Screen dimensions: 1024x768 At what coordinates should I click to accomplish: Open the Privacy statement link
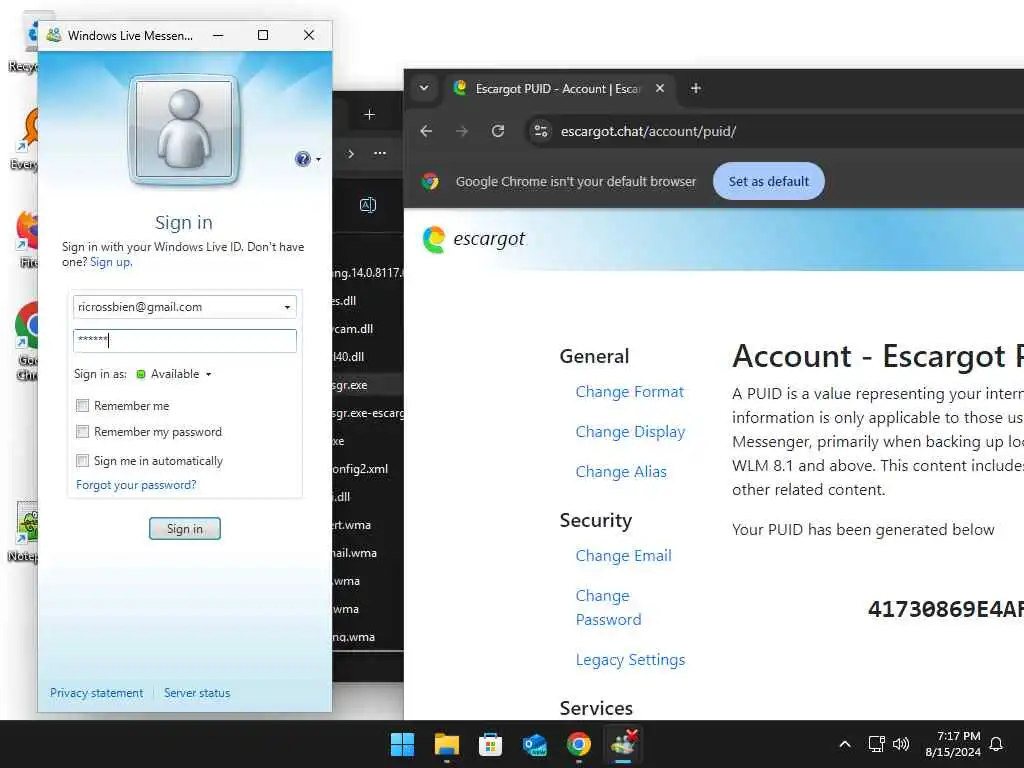(x=96, y=693)
